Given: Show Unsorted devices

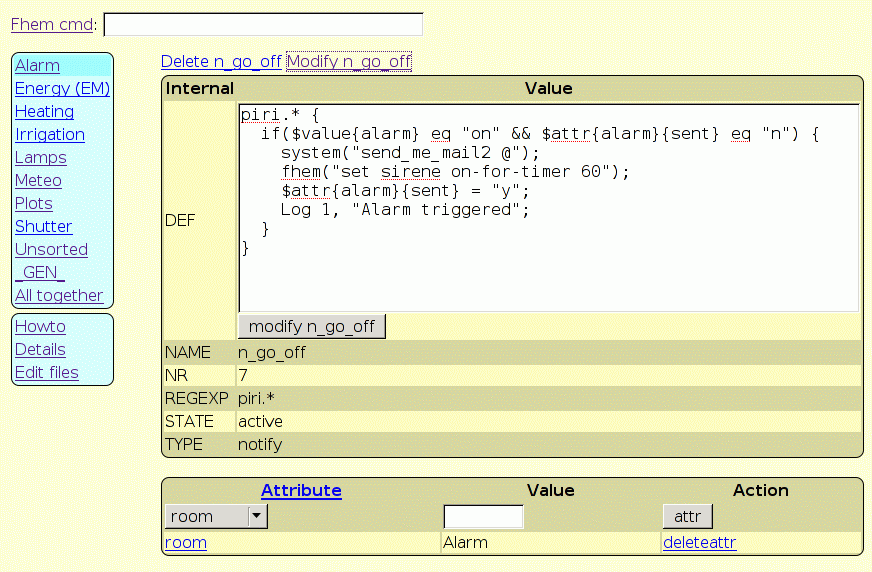Looking at the screenshot, I should coord(51,249).
